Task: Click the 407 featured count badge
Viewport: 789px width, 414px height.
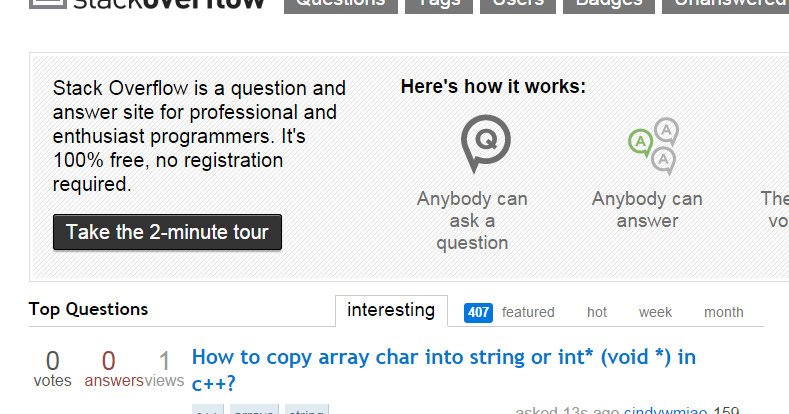Action: coord(478,312)
